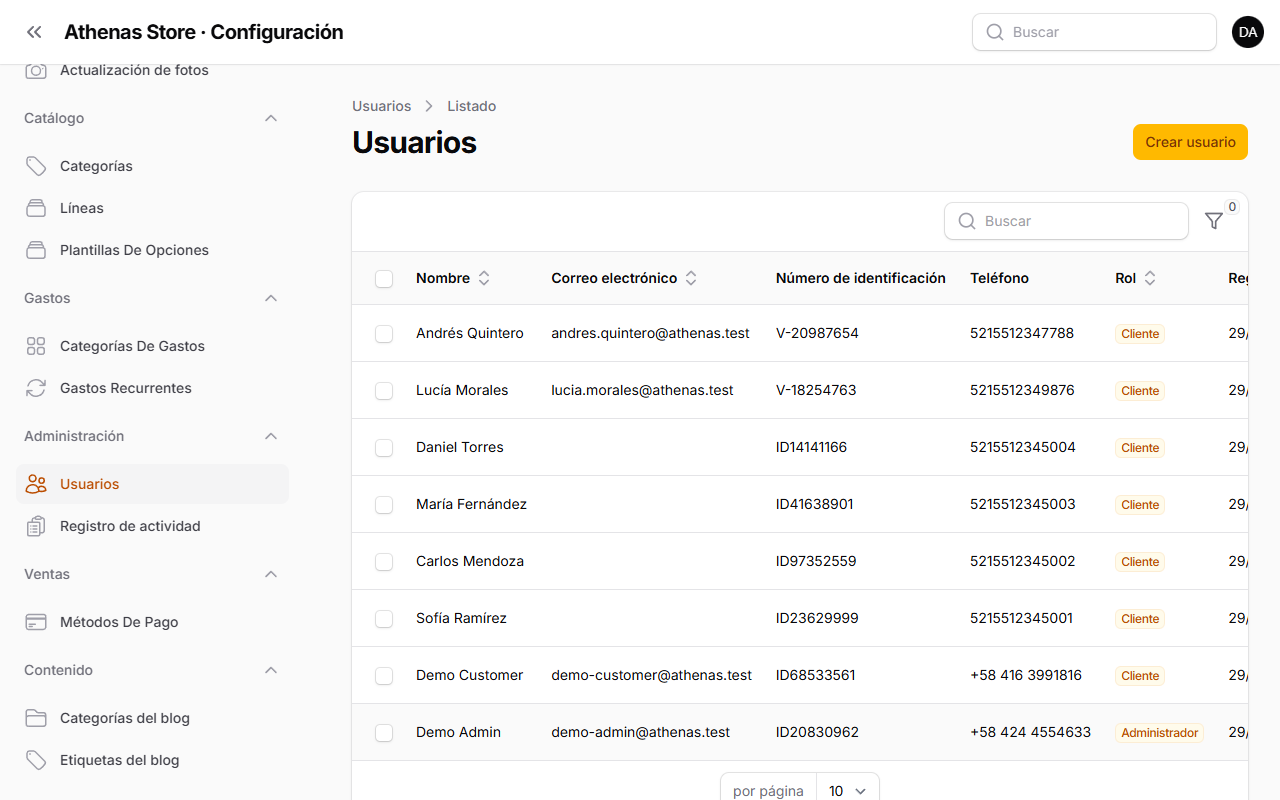The image size is (1280, 800).
Task: Click the tag icon beside Etiquetas del blog
Action: pos(36,760)
